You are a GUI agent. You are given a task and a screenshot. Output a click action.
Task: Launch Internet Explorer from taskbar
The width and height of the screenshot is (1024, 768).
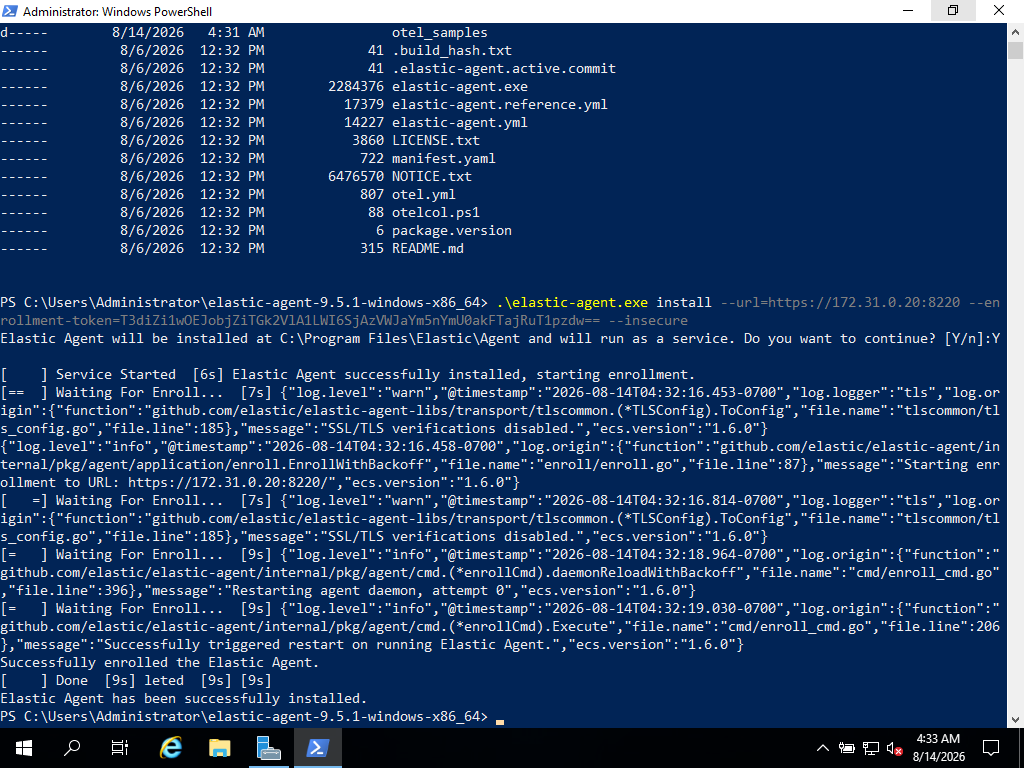[170, 748]
